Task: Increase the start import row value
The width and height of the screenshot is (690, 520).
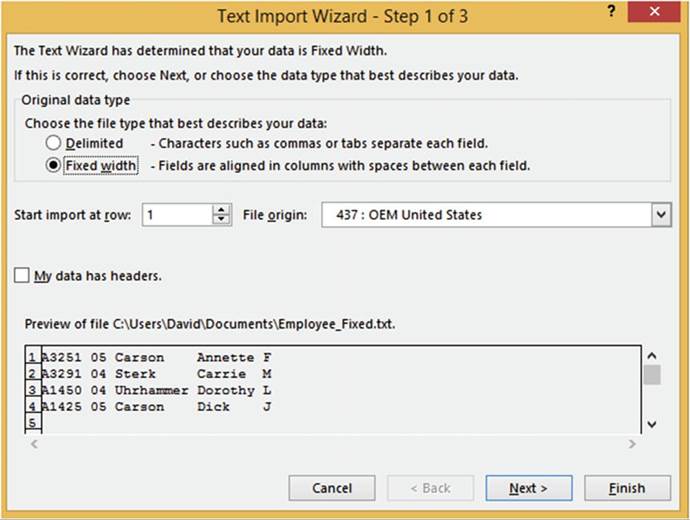Action: [222, 210]
